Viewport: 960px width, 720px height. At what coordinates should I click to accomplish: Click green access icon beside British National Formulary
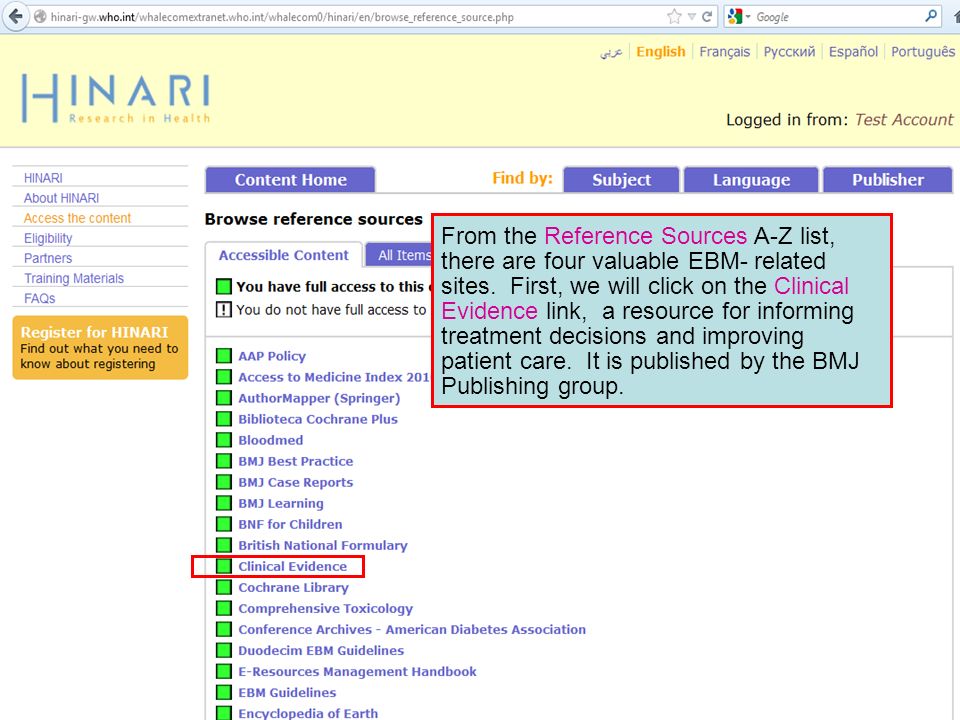tap(223, 545)
